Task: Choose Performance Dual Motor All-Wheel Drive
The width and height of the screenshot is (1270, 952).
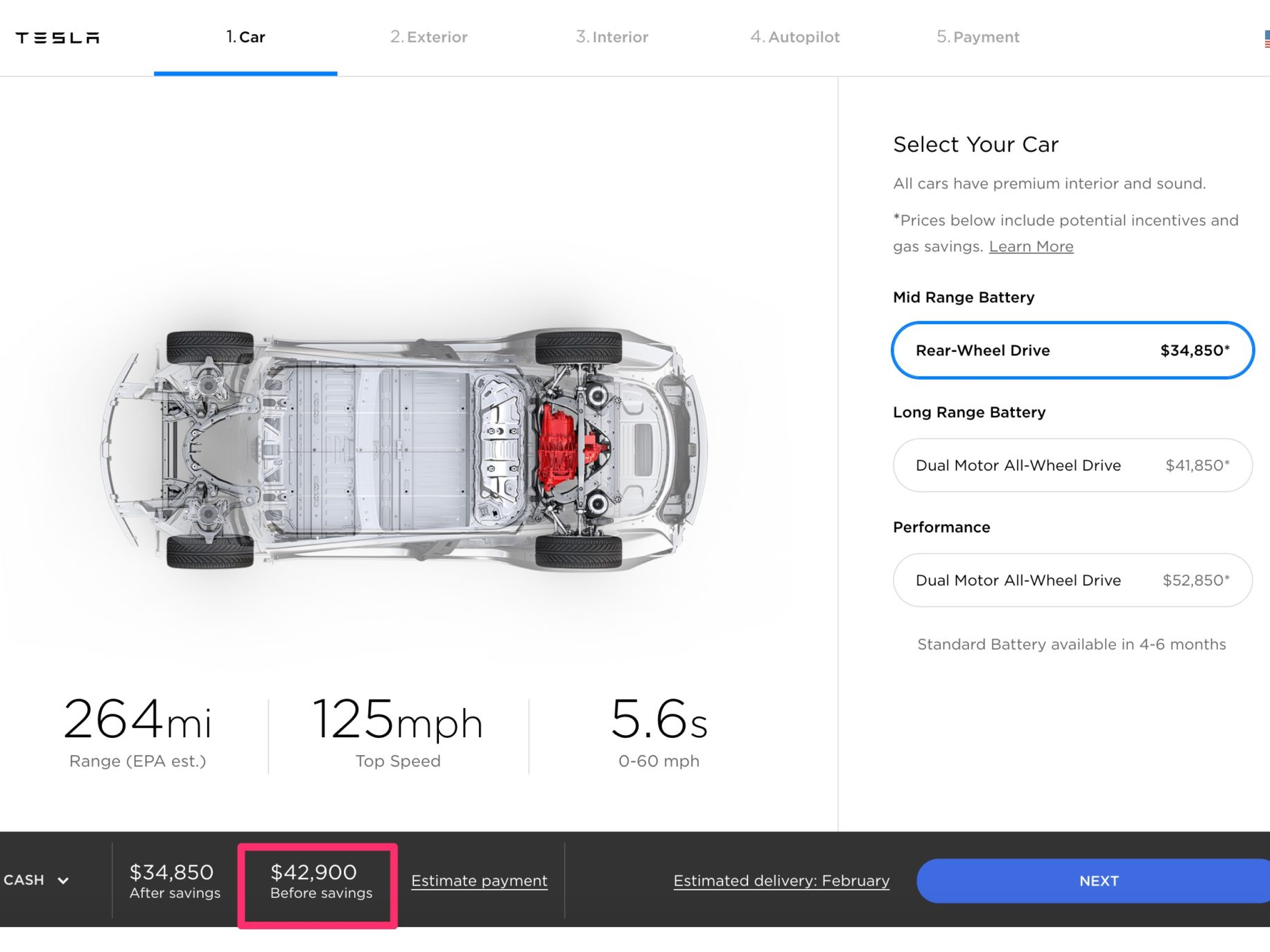Action: click(x=1072, y=580)
